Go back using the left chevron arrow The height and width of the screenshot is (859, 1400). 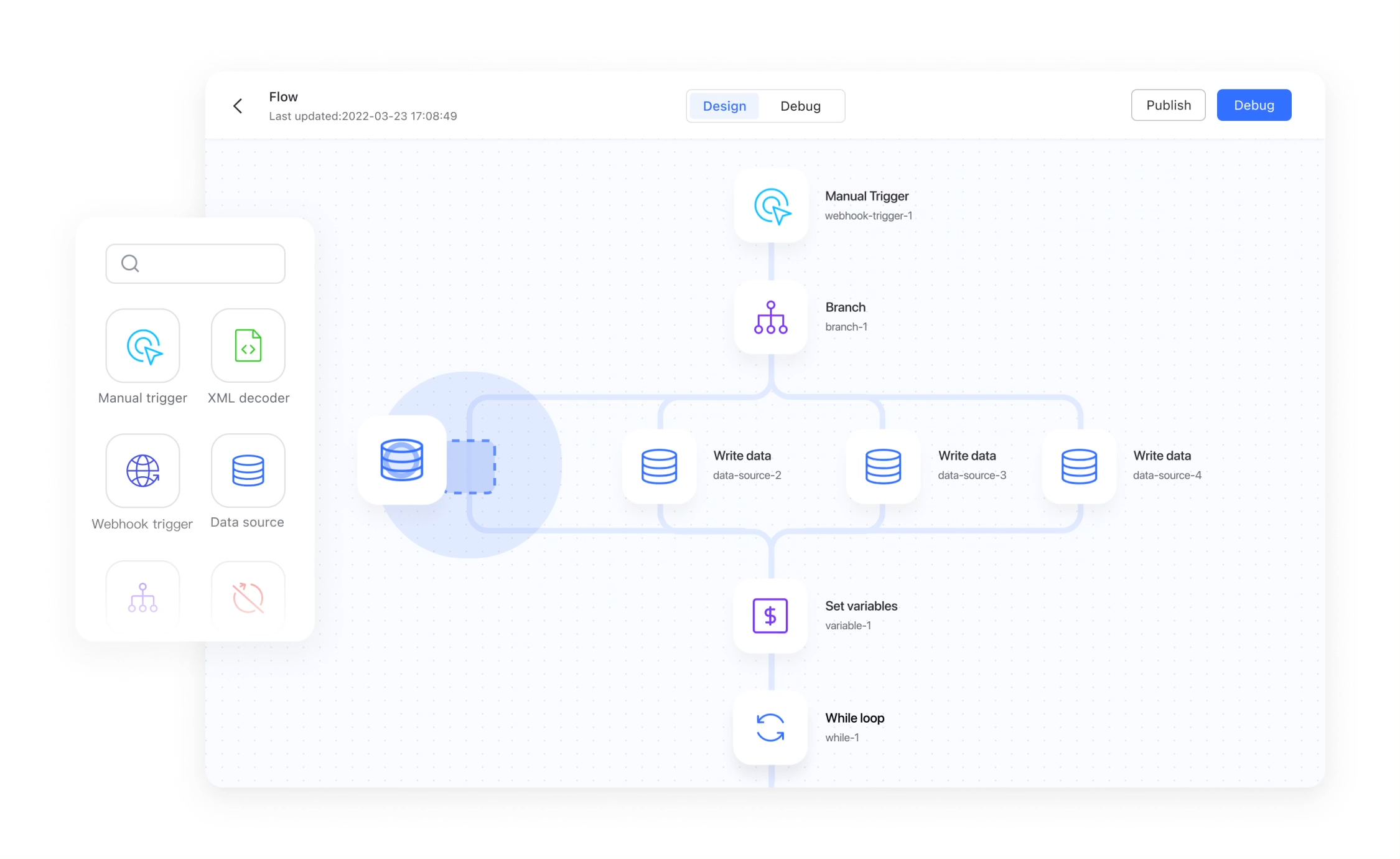coord(238,106)
